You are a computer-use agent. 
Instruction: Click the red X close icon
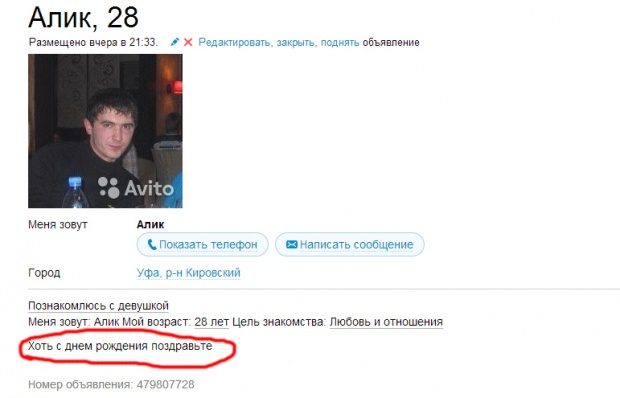[x=188, y=42]
